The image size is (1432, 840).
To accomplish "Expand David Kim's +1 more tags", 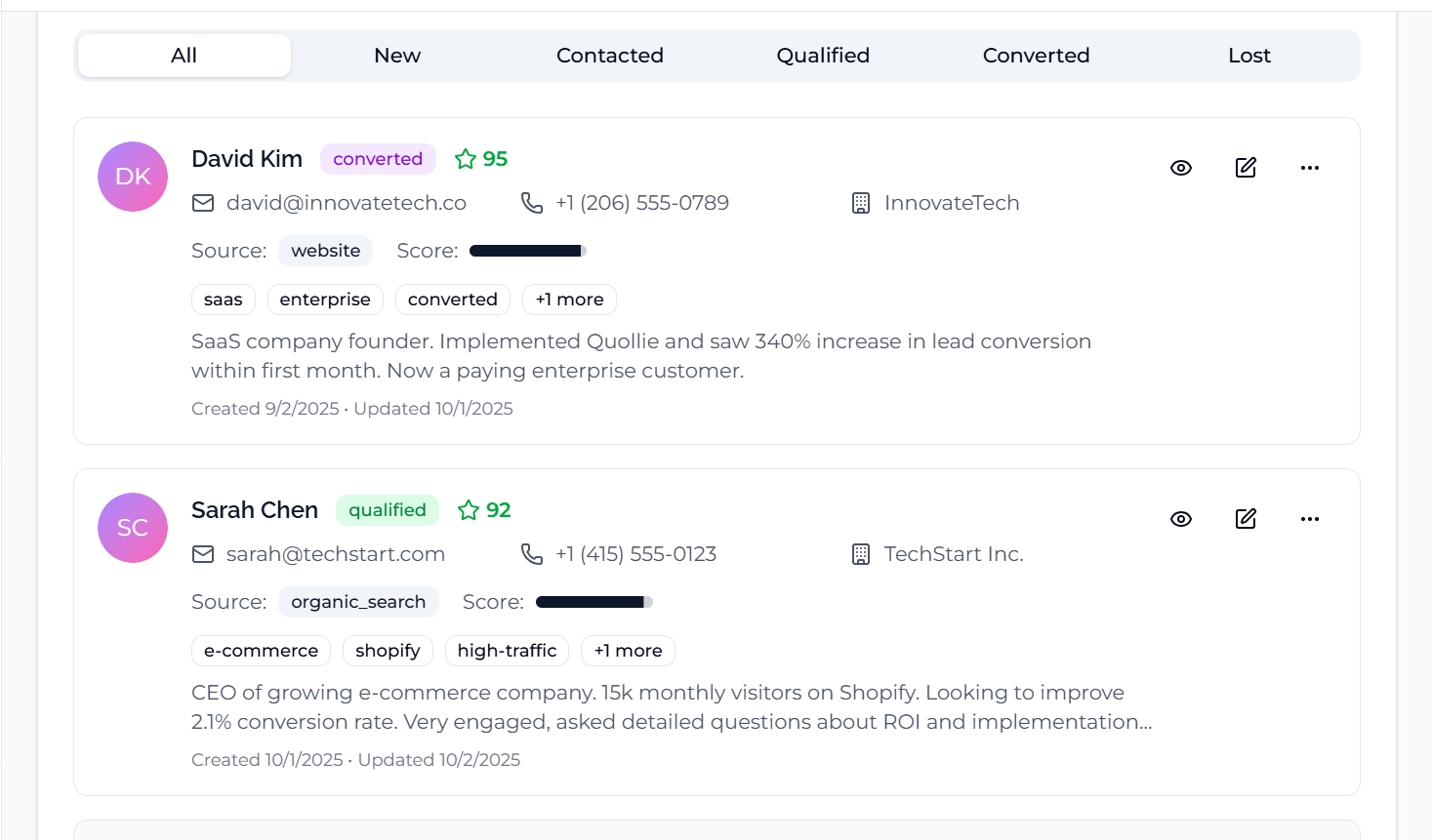I will click(x=569, y=300).
